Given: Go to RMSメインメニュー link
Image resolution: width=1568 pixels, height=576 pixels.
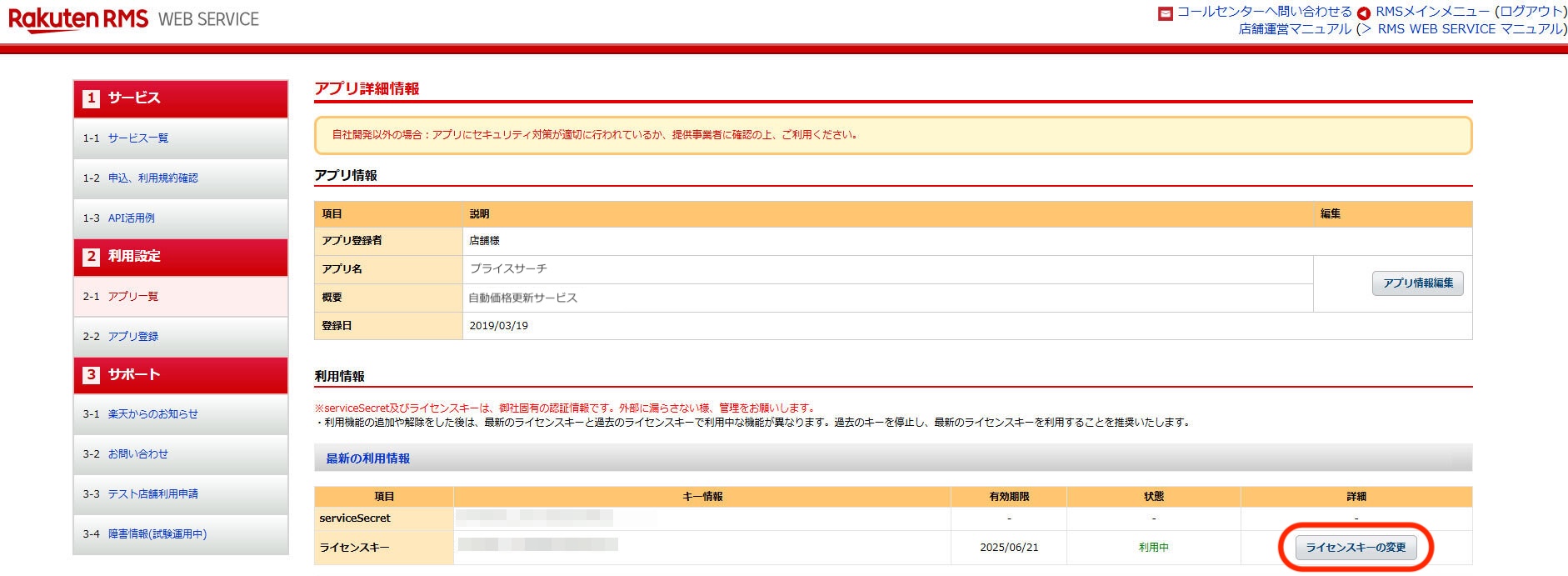Looking at the screenshot, I should 1432,12.
